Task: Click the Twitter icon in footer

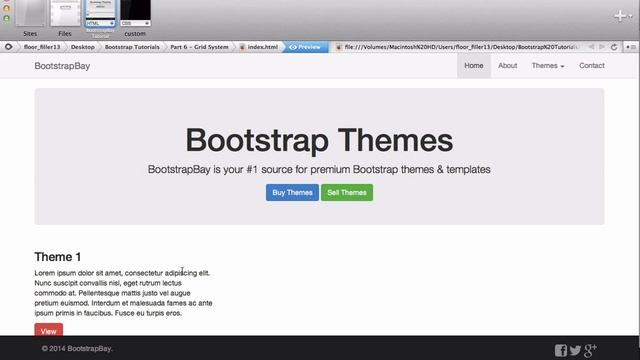Action: point(576,350)
